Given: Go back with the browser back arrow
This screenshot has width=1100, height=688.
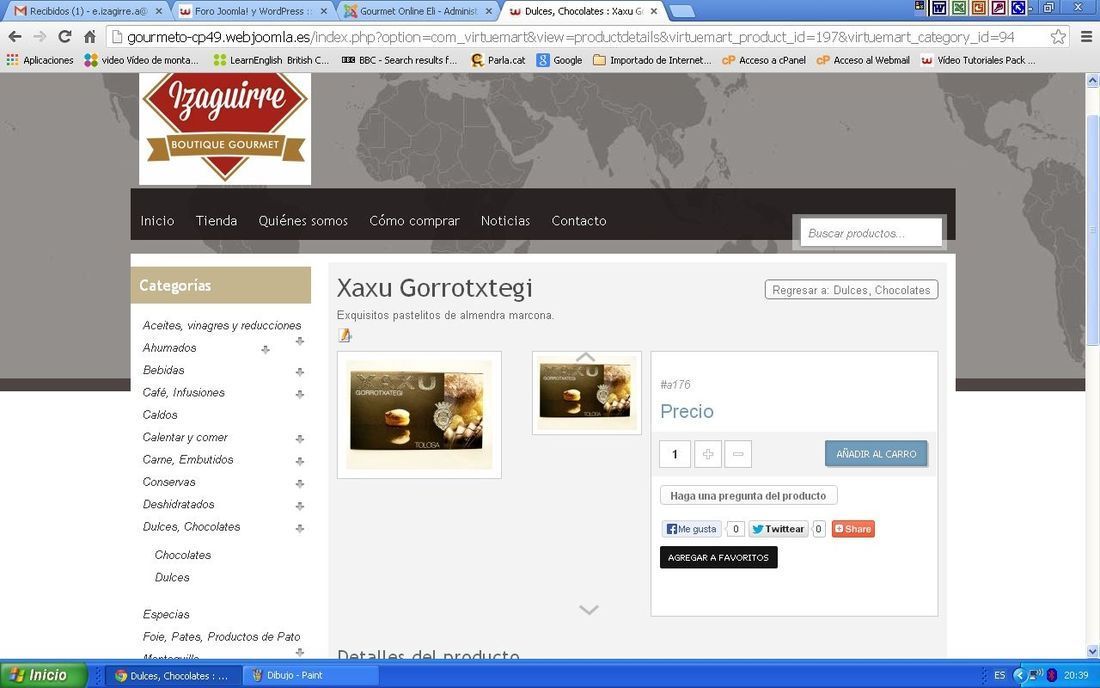Looking at the screenshot, I should 15,36.
